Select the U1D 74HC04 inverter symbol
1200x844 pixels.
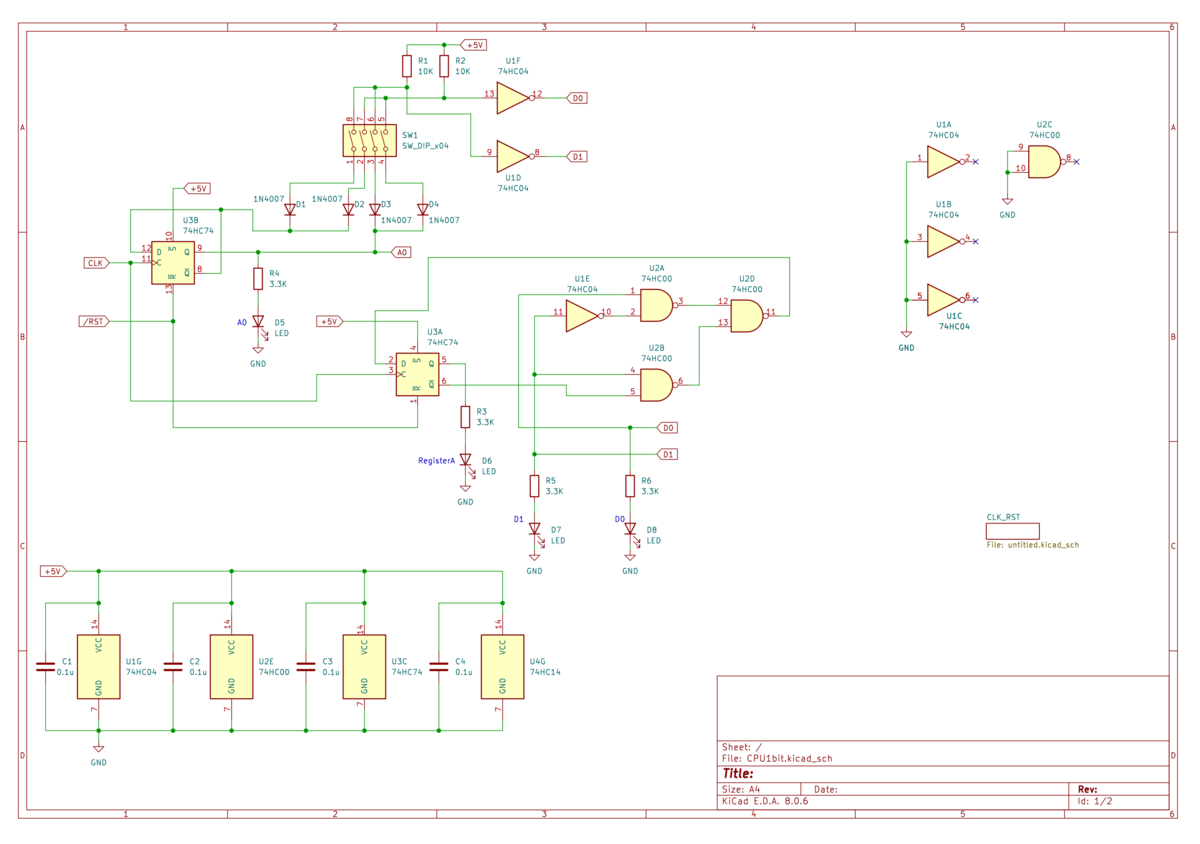point(512,155)
